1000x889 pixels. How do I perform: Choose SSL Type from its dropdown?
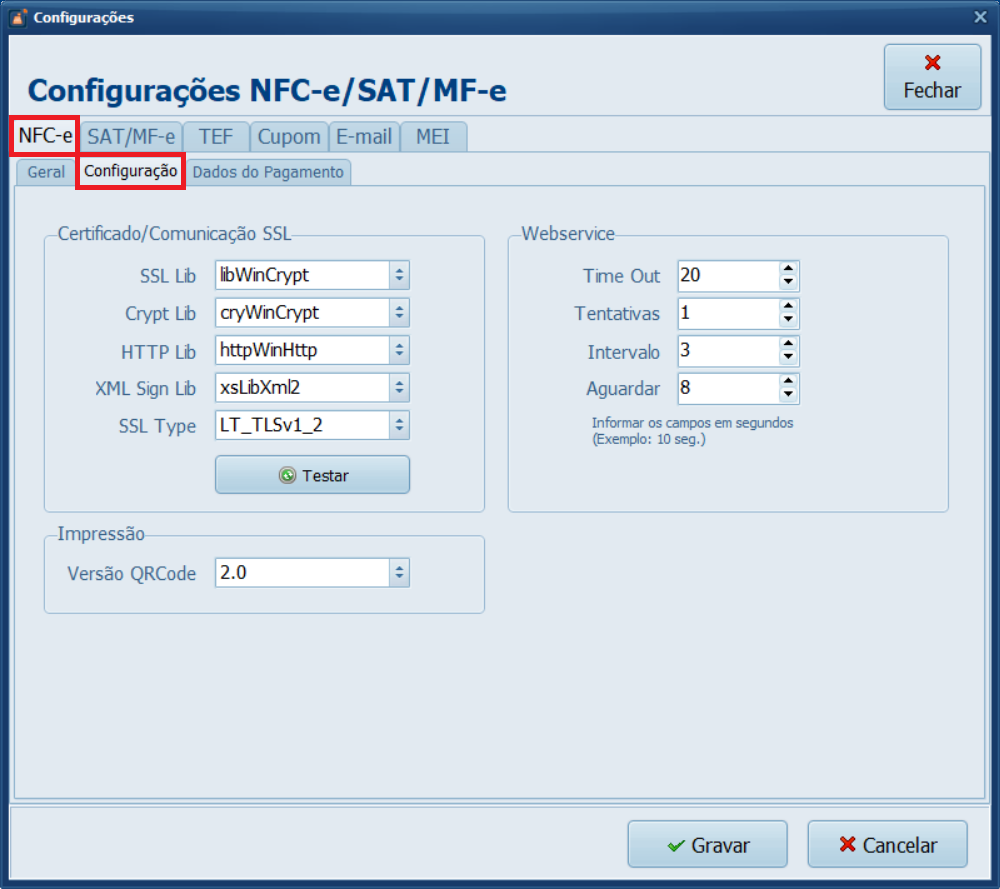[399, 425]
